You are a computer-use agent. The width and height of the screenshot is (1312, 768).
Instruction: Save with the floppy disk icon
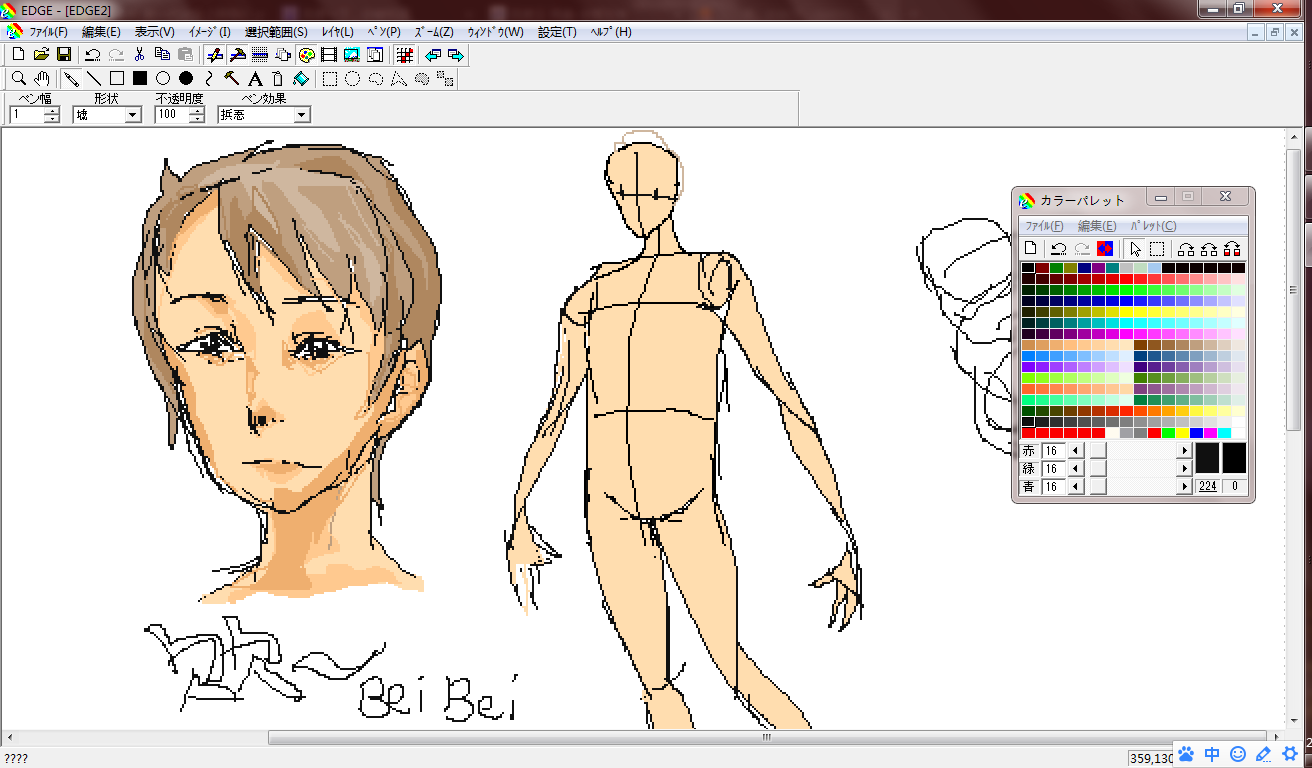[63, 55]
